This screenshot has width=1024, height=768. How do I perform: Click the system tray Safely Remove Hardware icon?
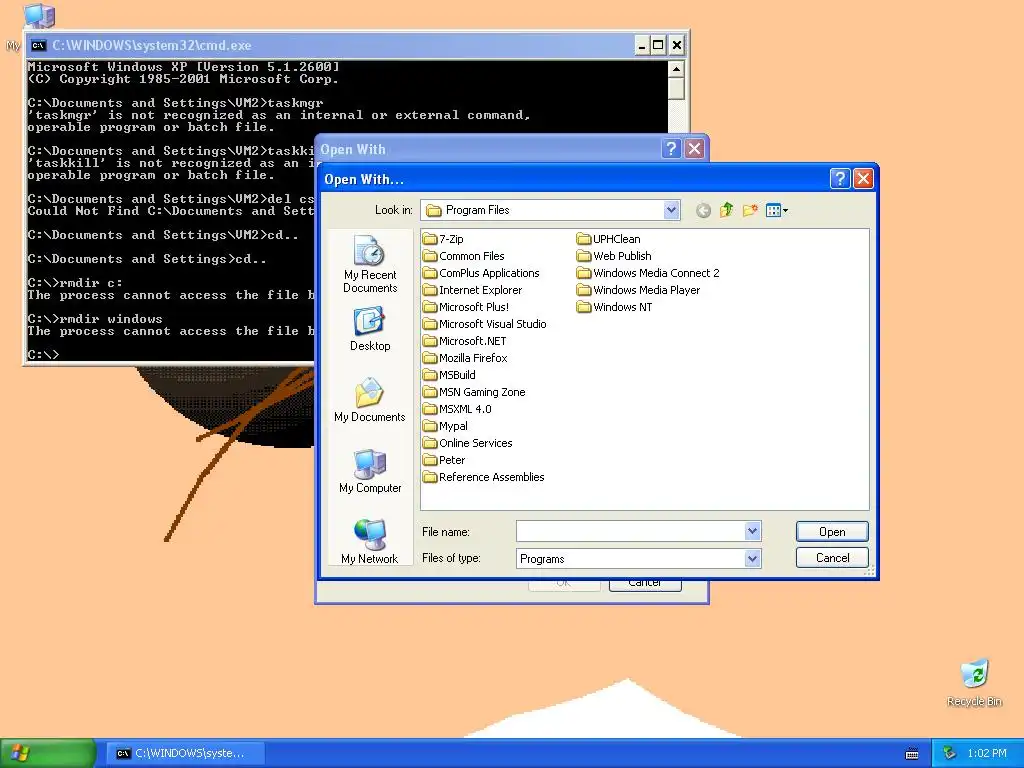coord(950,753)
